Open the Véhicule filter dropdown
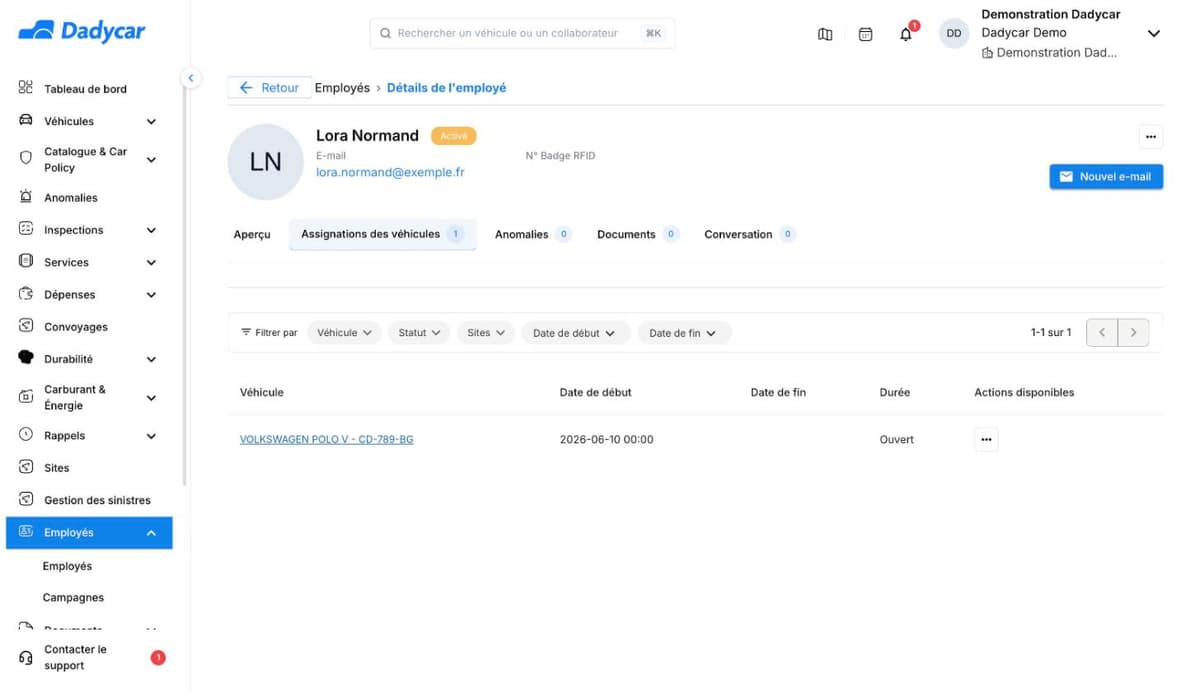This screenshot has height=692, width=1200. pos(344,333)
